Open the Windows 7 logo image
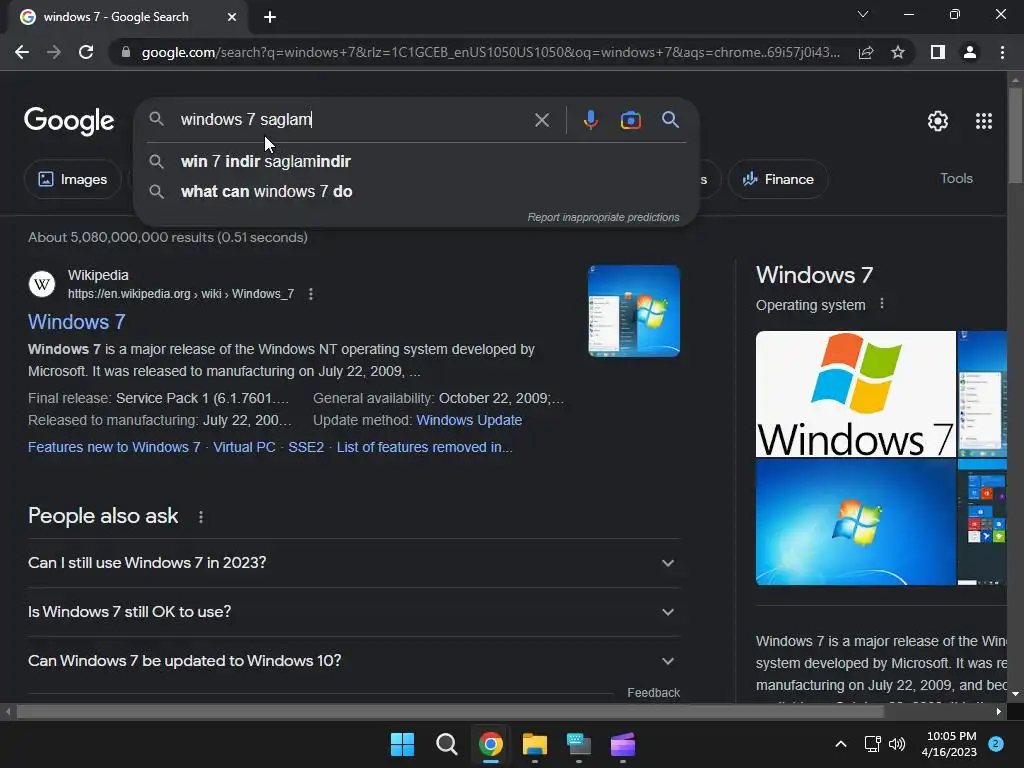This screenshot has width=1024, height=768. coord(856,394)
